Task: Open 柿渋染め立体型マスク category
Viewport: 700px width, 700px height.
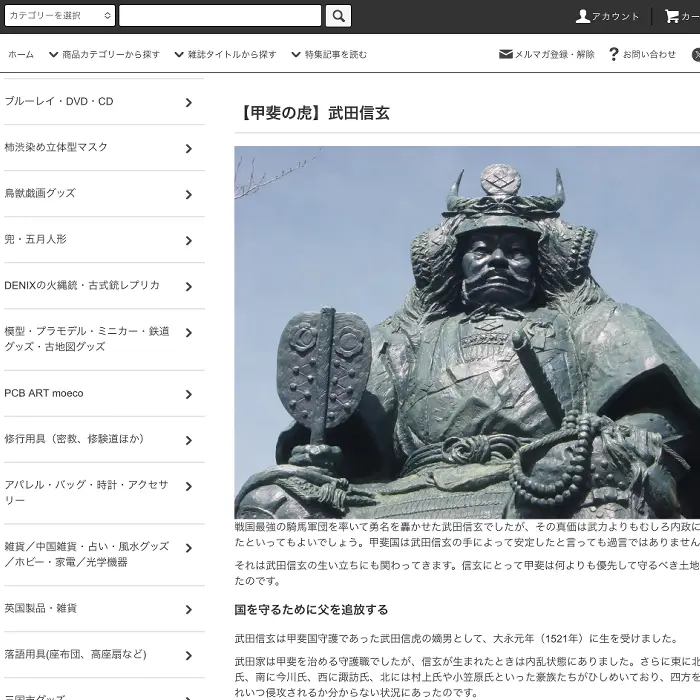Action: pos(56,147)
